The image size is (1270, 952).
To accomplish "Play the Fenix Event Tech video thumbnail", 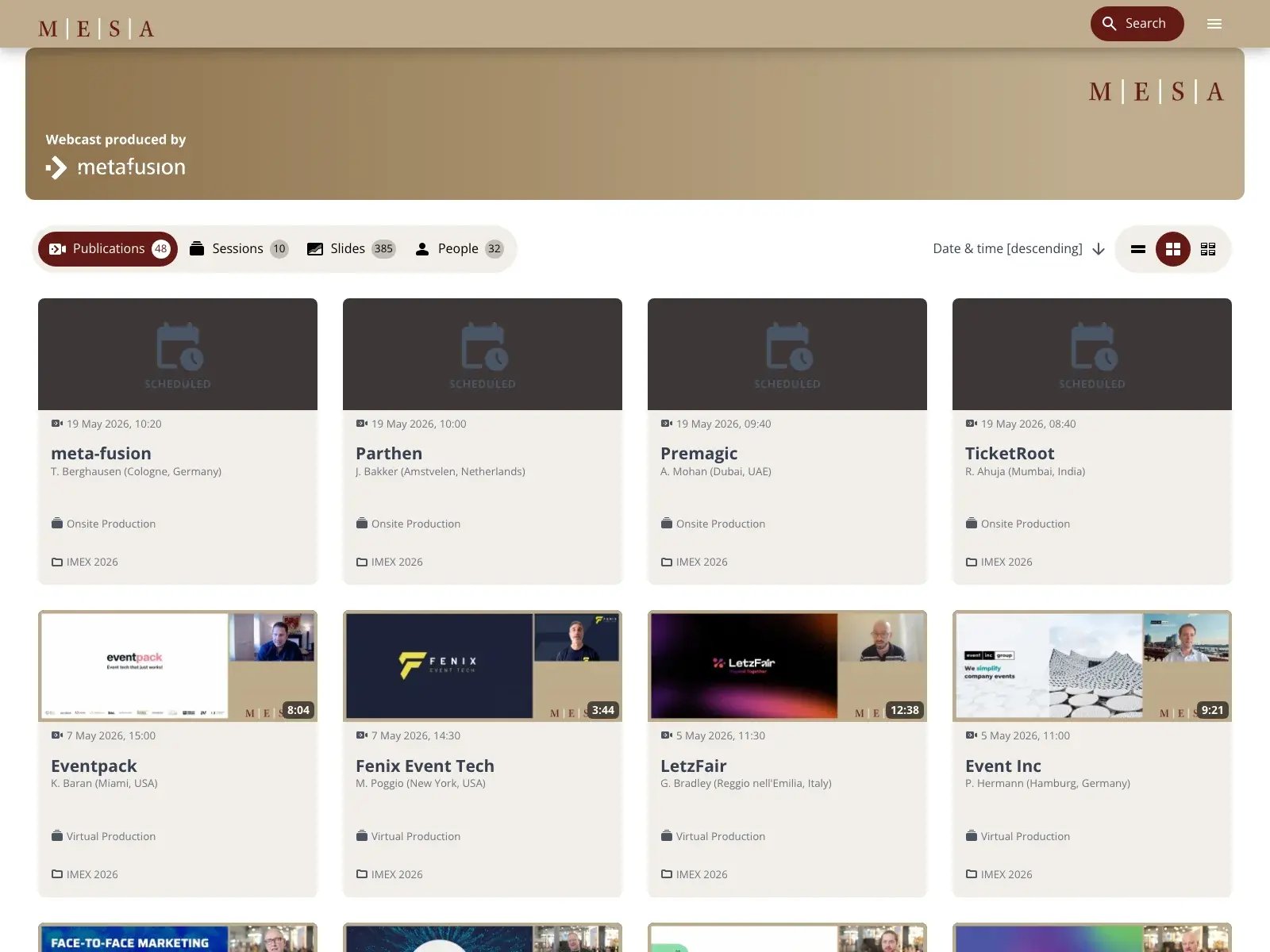I will 483,666.
